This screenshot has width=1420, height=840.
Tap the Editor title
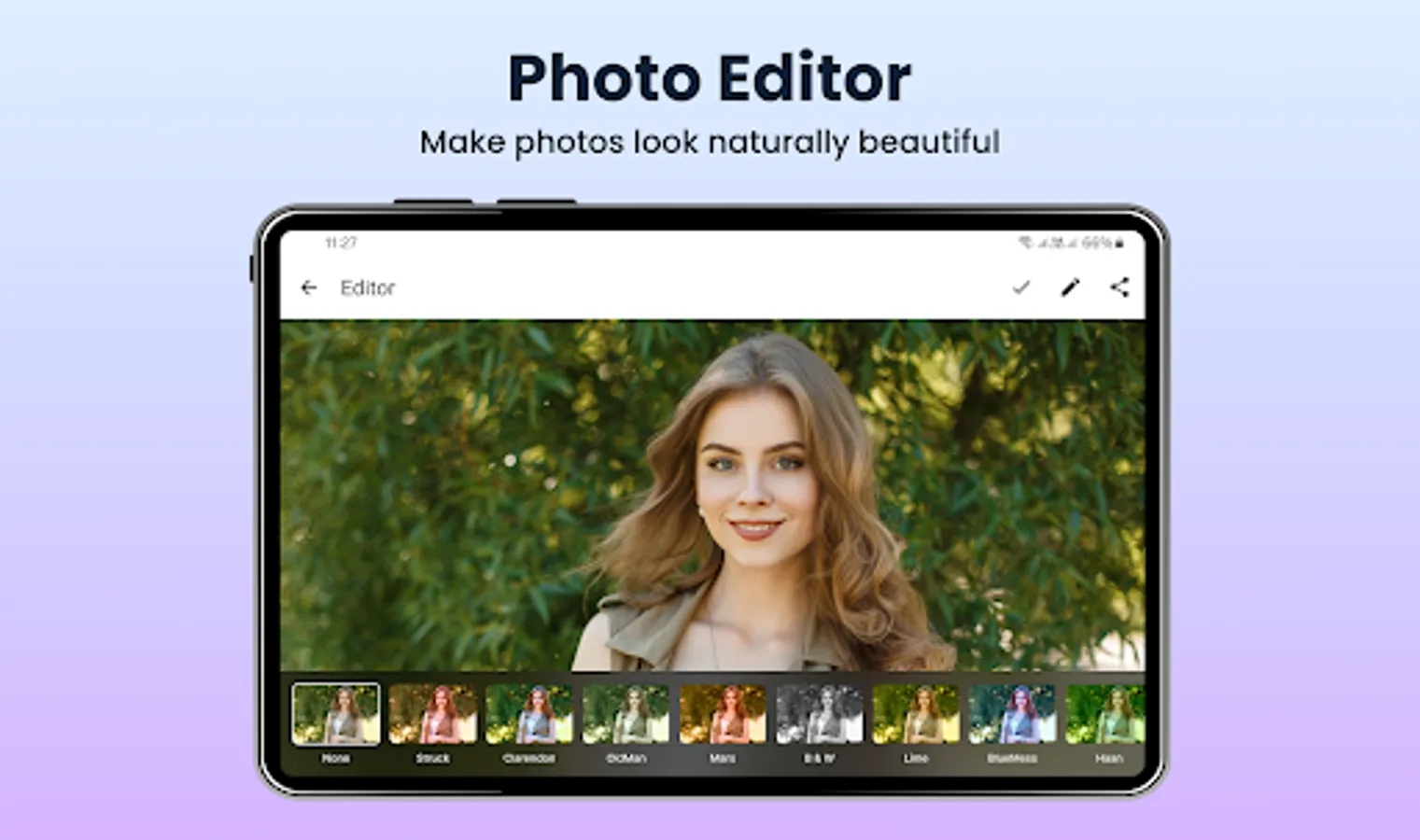(368, 287)
